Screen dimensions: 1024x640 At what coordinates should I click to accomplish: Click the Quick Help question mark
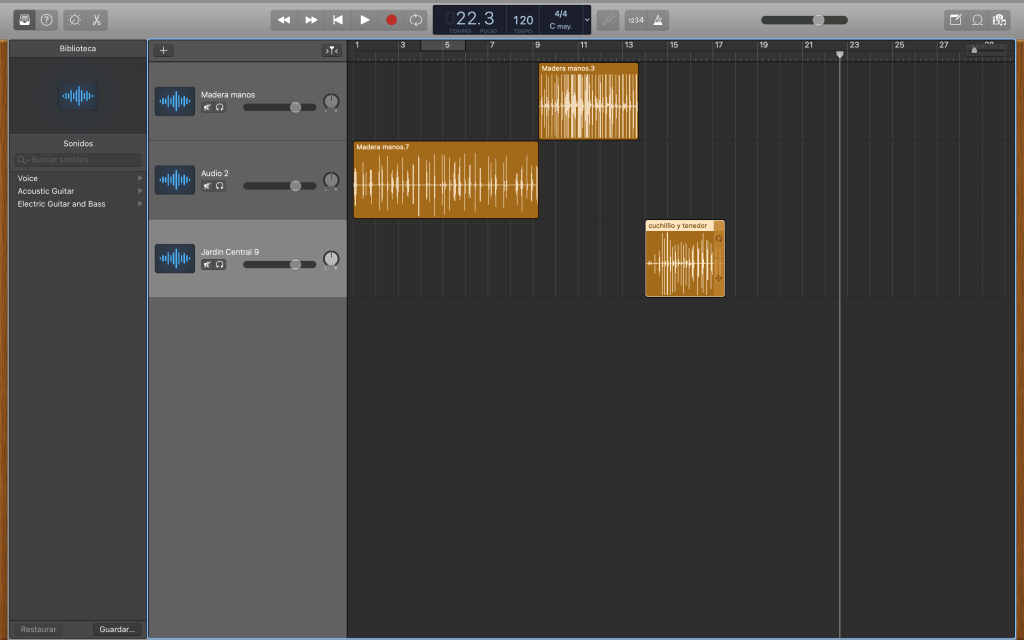[46, 20]
